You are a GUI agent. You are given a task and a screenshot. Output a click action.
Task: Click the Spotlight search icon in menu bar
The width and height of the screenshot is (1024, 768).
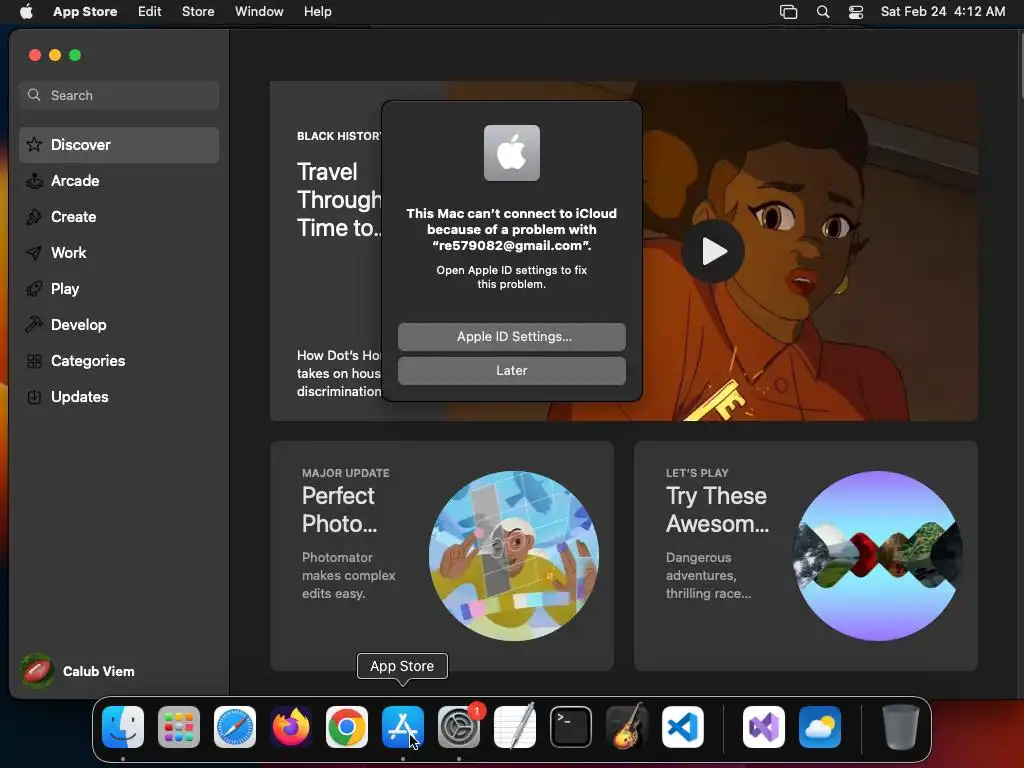pos(823,12)
